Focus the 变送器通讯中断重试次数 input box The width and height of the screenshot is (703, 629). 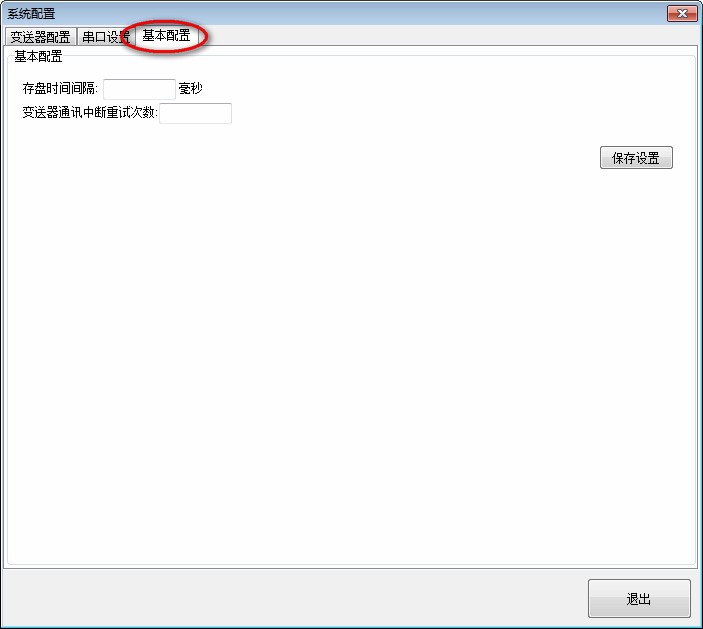pos(195,113)
